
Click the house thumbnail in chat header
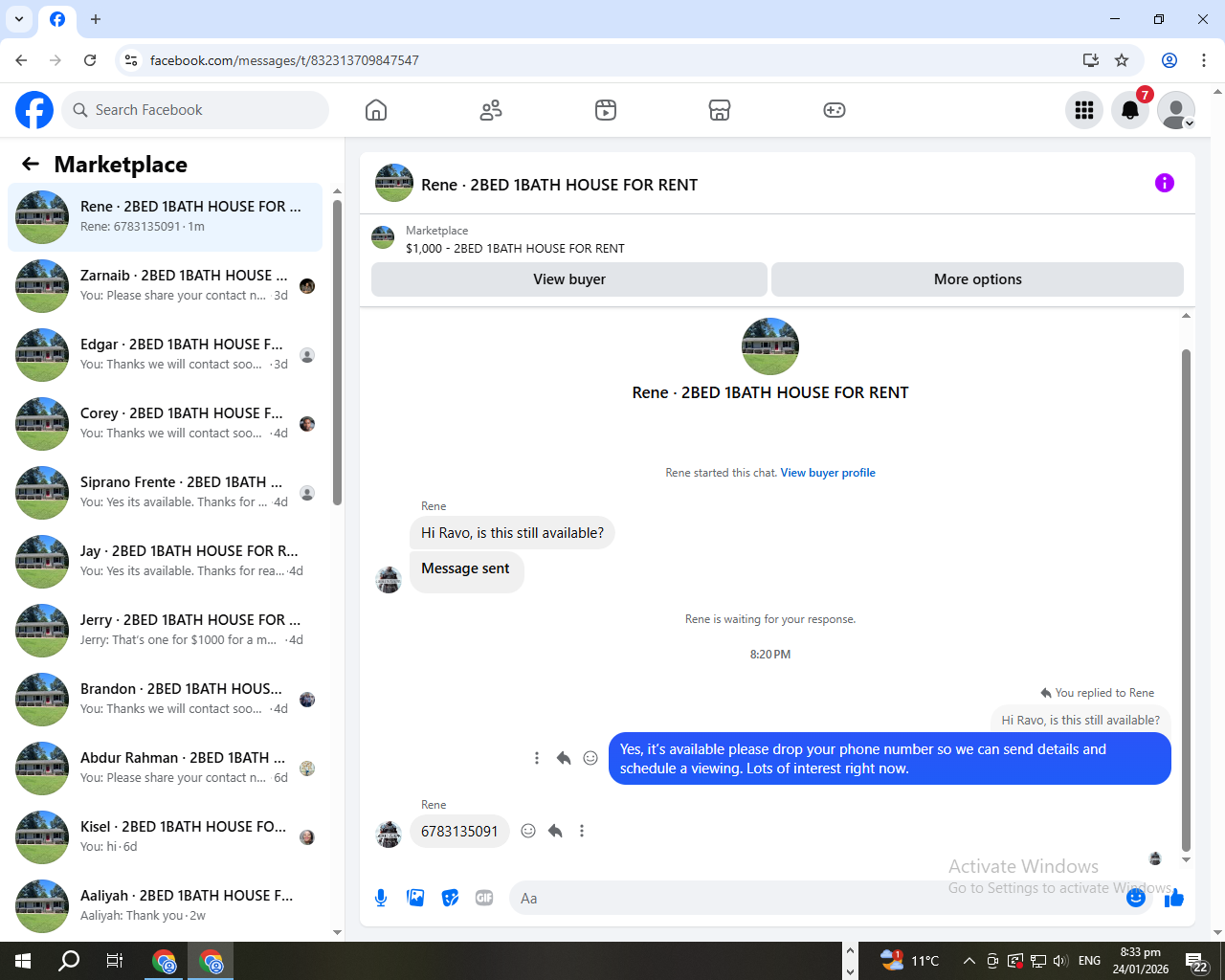click(394, 183)
